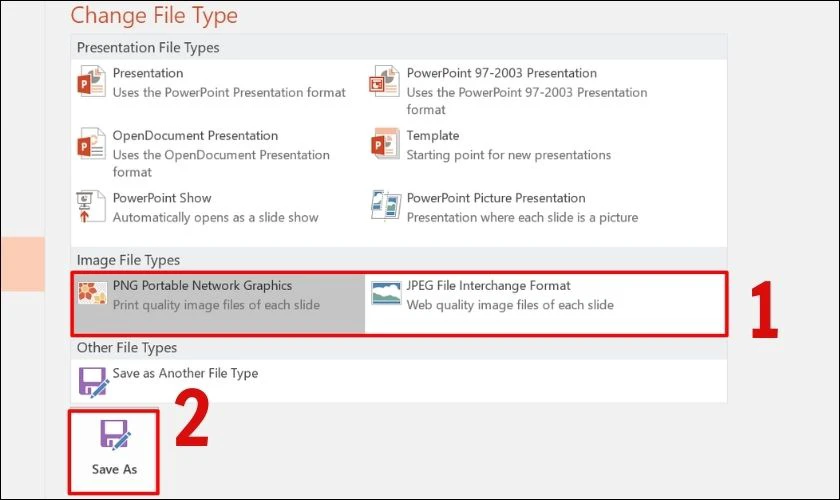Click the Template file type icon
The image size is (840, 500).
(385, 143)
